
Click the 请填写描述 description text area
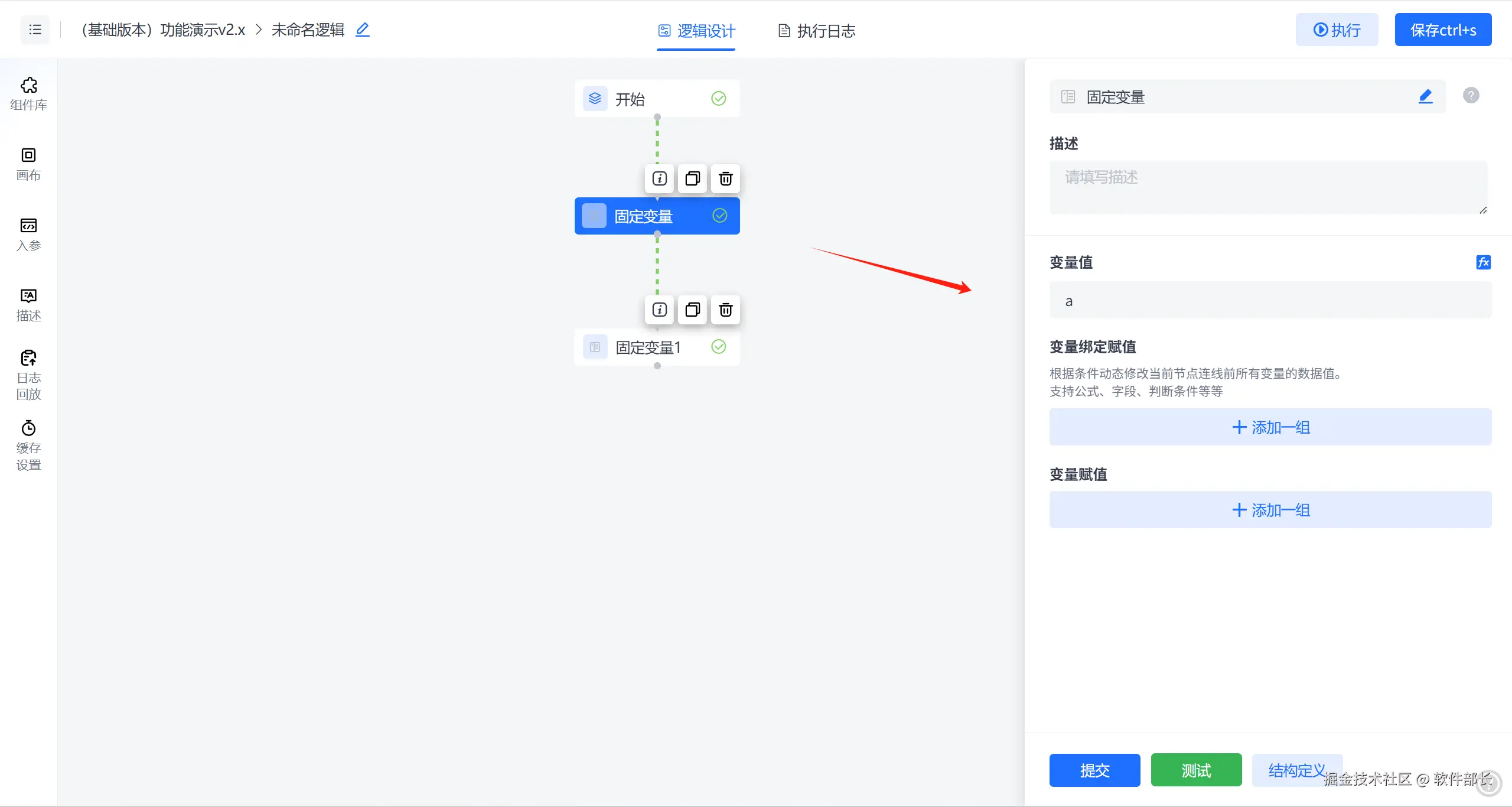coord(1267,187)
